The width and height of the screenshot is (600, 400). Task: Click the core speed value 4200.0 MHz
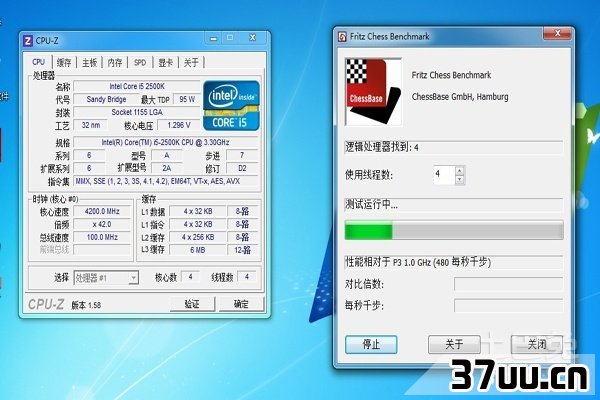pos(102,211)
